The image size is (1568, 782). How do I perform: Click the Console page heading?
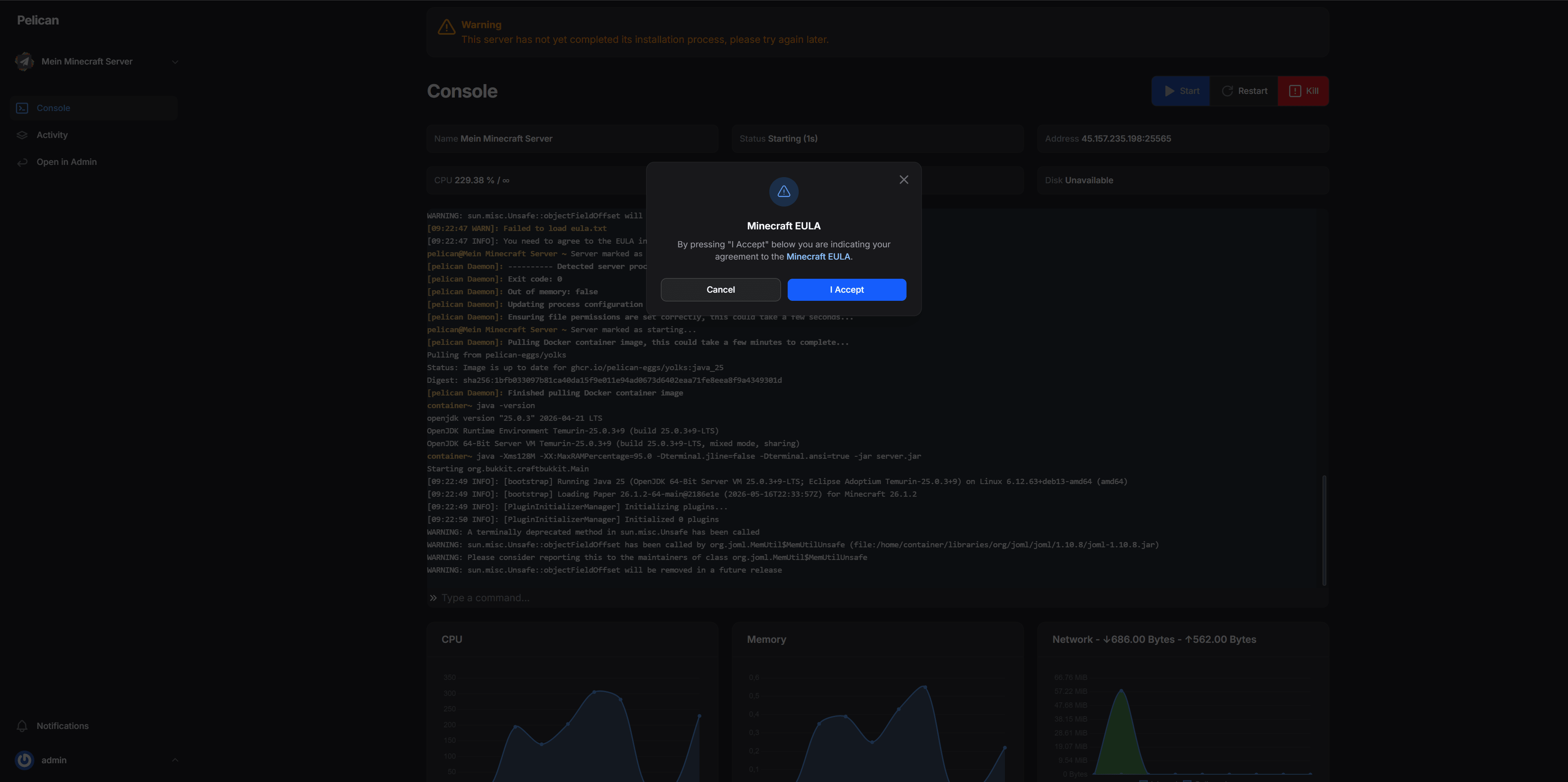pyautogui.click(x=462, y=91)
